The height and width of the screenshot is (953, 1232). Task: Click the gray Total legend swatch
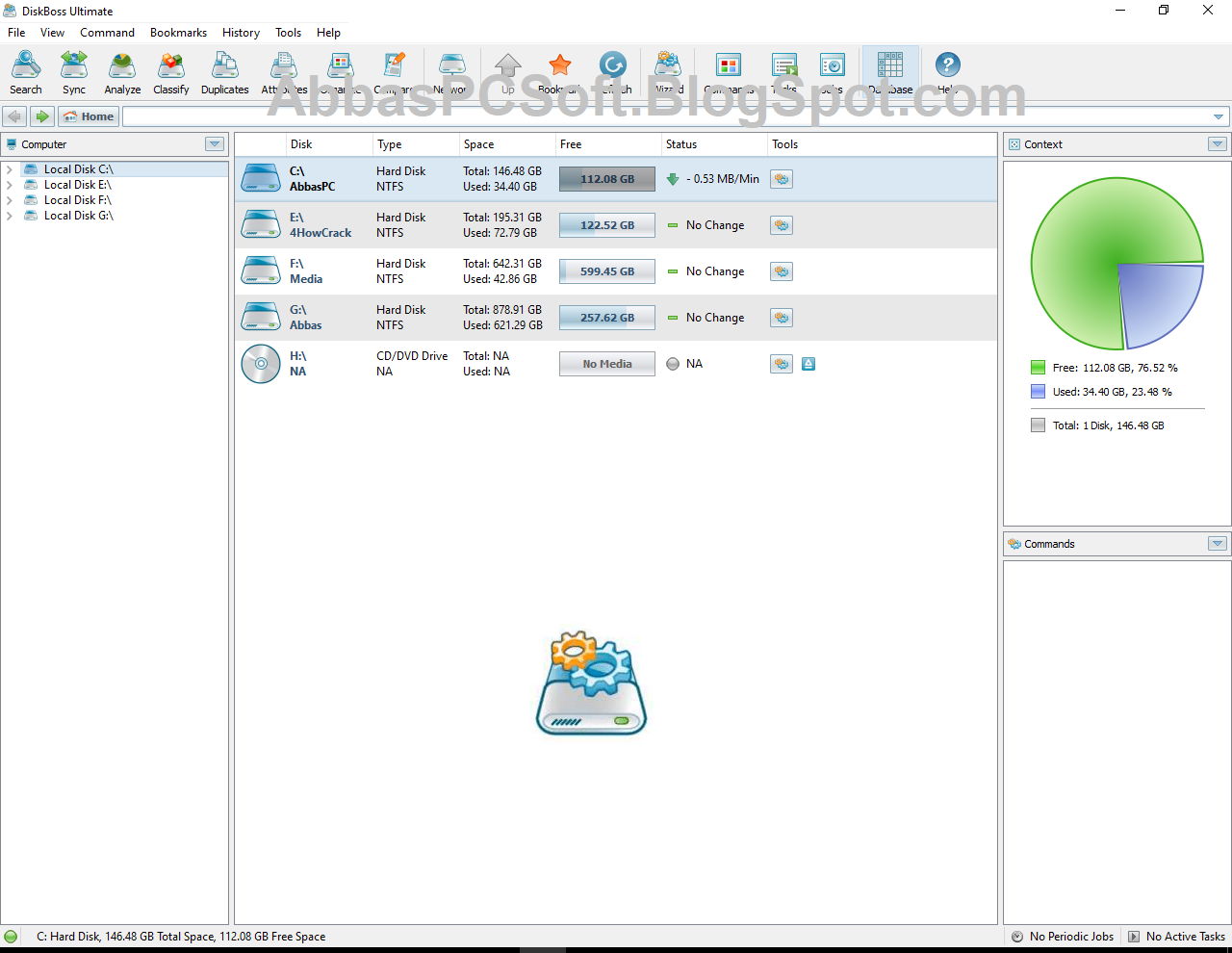pyautogui.click(x=1038, y=425)
